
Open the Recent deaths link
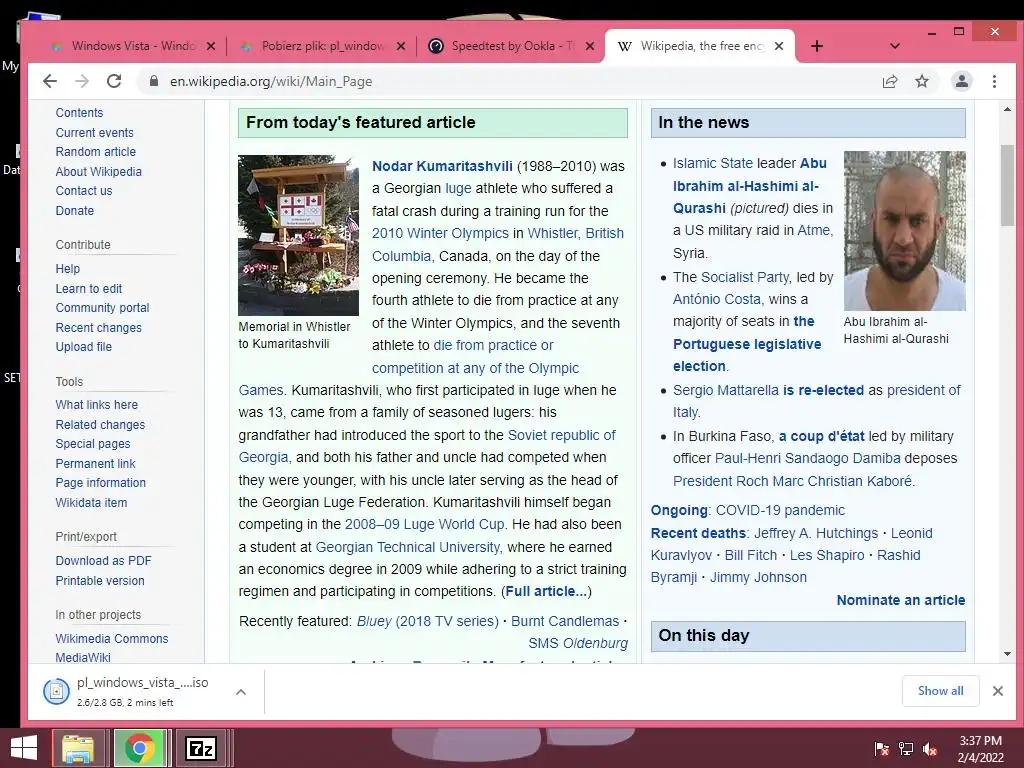pos(698,533)
